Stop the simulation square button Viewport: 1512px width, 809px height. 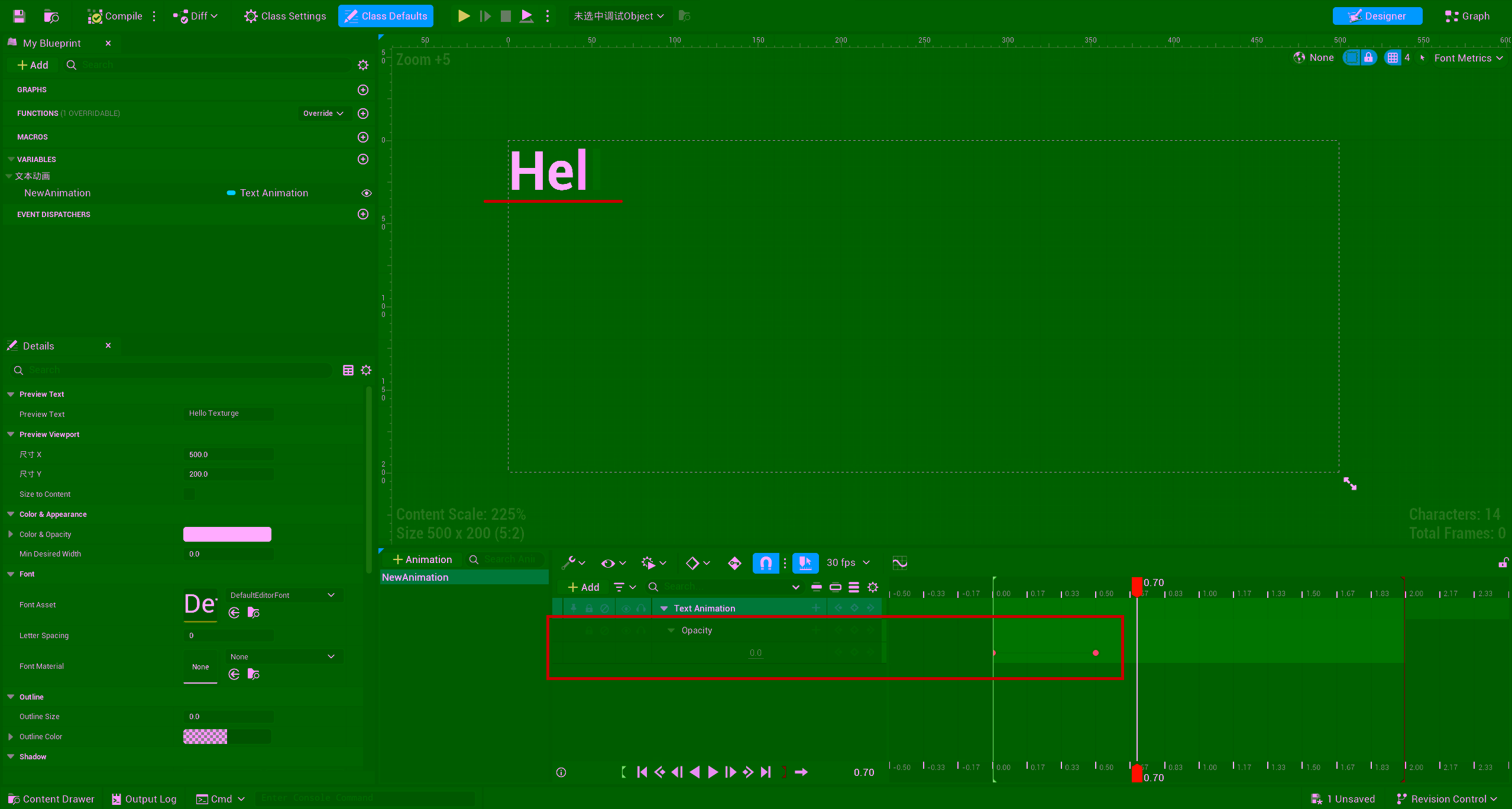[506, 16]
